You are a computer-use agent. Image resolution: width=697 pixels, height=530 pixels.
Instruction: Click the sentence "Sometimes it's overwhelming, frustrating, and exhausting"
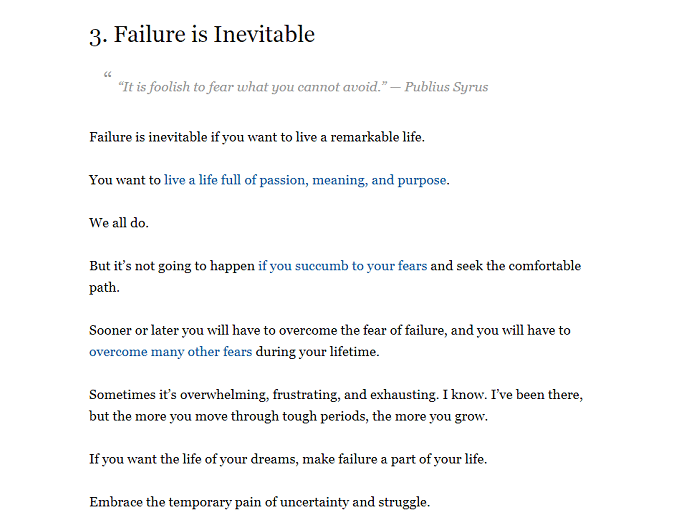coord(260,395)
